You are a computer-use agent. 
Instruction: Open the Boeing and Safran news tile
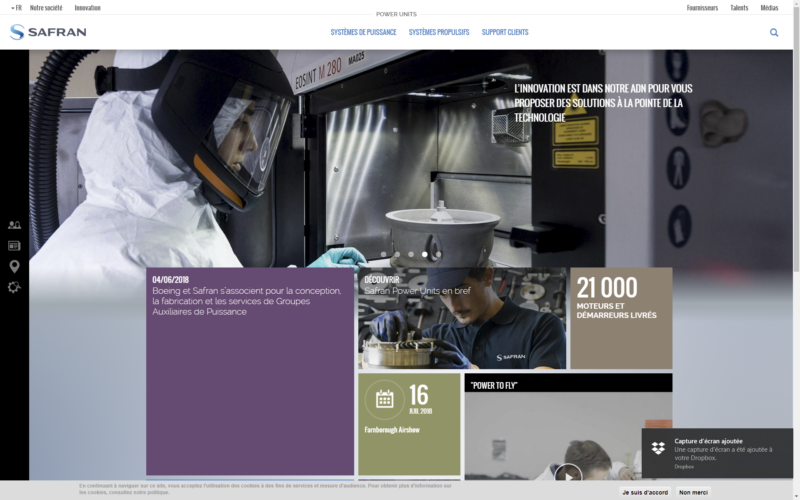[x=250, y=370]
